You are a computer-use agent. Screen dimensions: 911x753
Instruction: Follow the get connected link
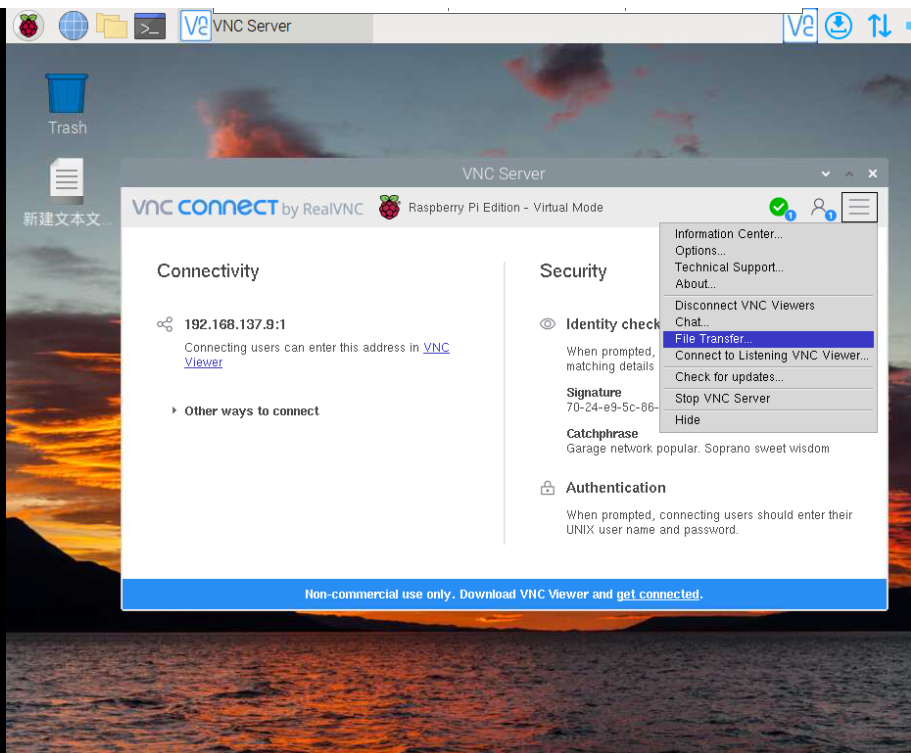658,594
